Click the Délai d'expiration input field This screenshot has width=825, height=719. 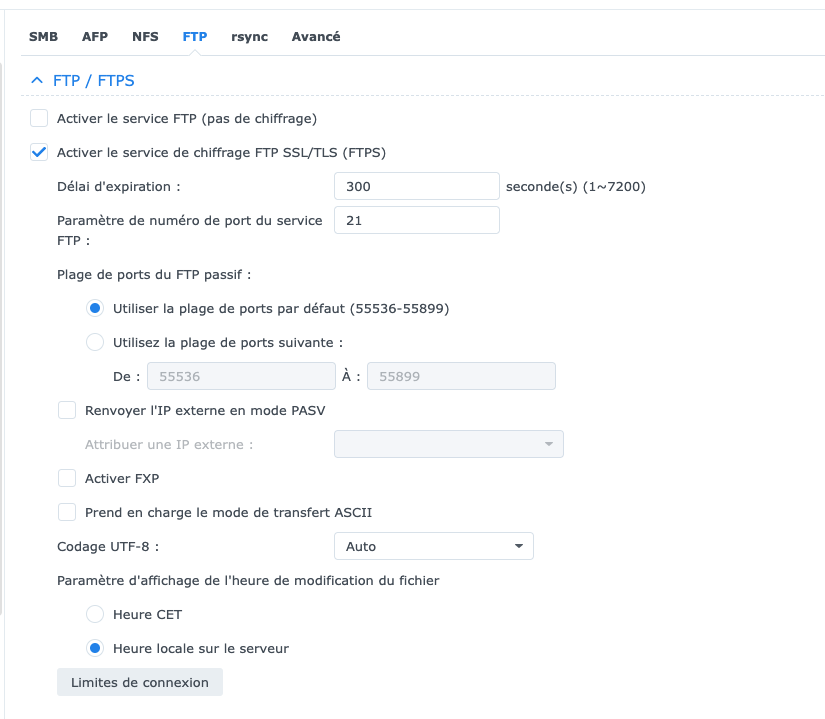[416, 186]
